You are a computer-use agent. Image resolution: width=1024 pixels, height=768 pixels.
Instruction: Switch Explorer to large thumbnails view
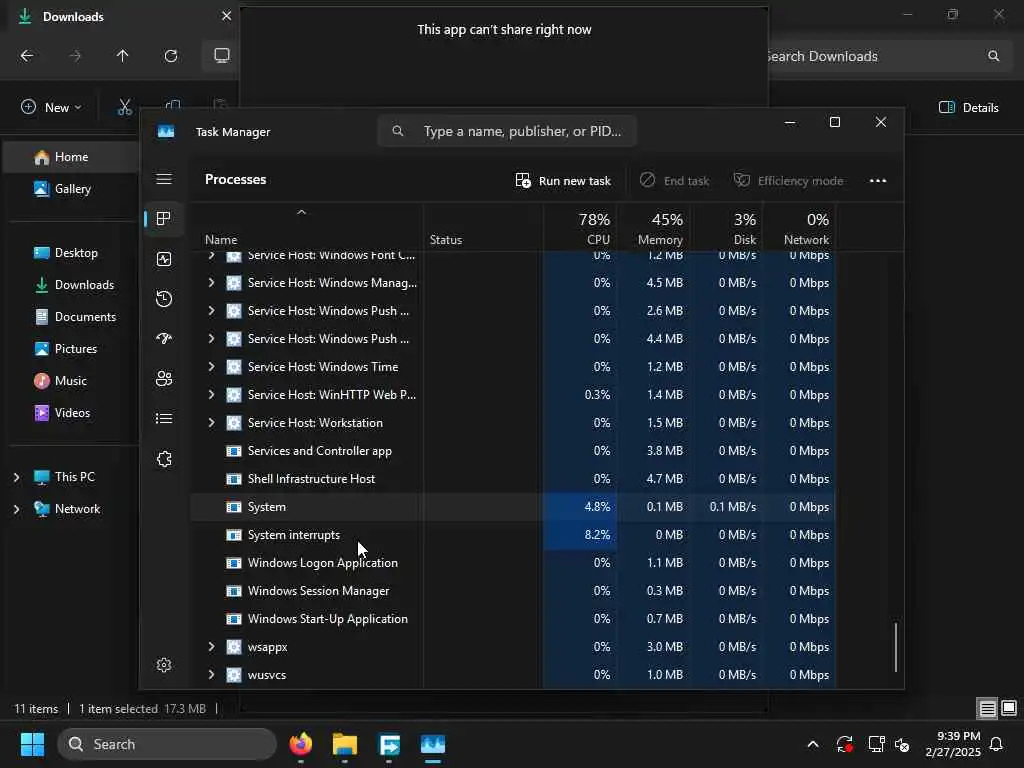[1009, 709]
